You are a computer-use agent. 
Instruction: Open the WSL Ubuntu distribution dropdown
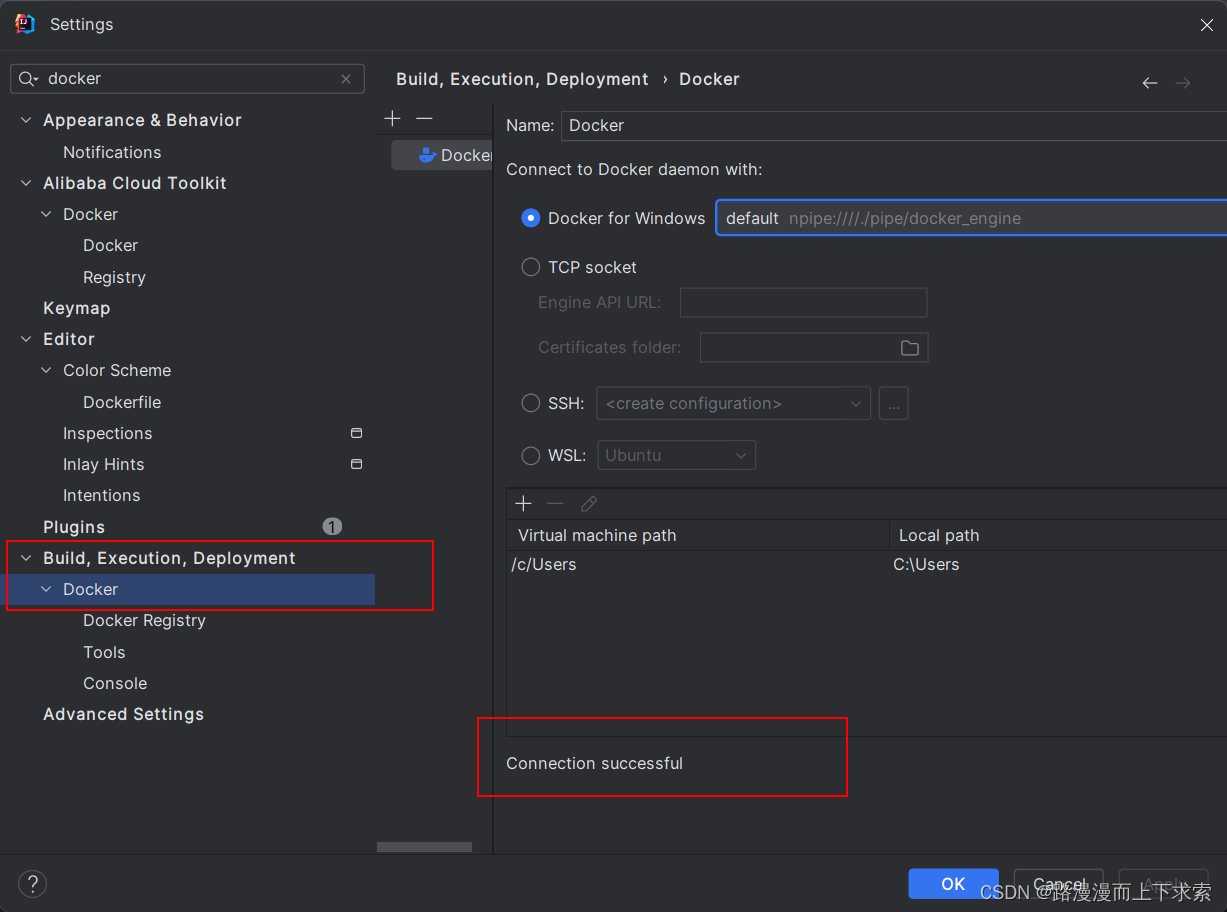pyautogui.click(x=676, y=455)
